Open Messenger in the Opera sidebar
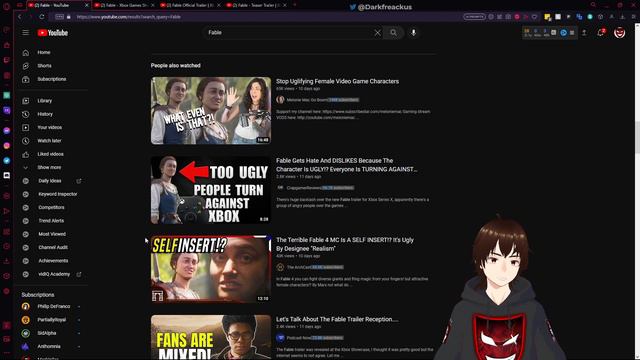640x360 pixels. pos(7,131)
